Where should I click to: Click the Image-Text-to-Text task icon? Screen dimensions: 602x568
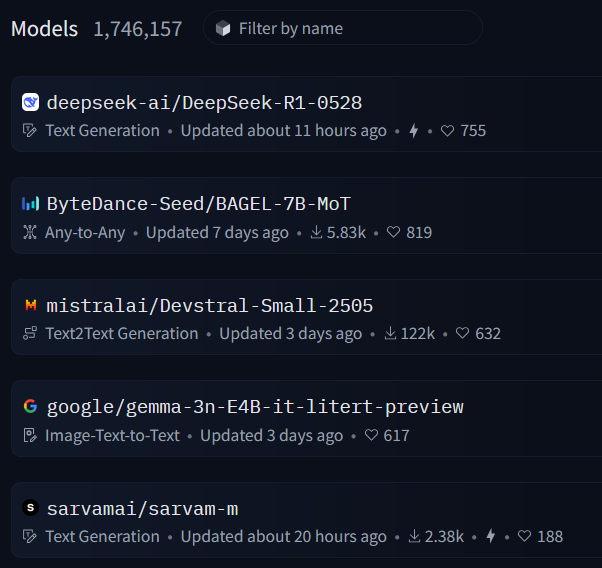pos(29,436)
